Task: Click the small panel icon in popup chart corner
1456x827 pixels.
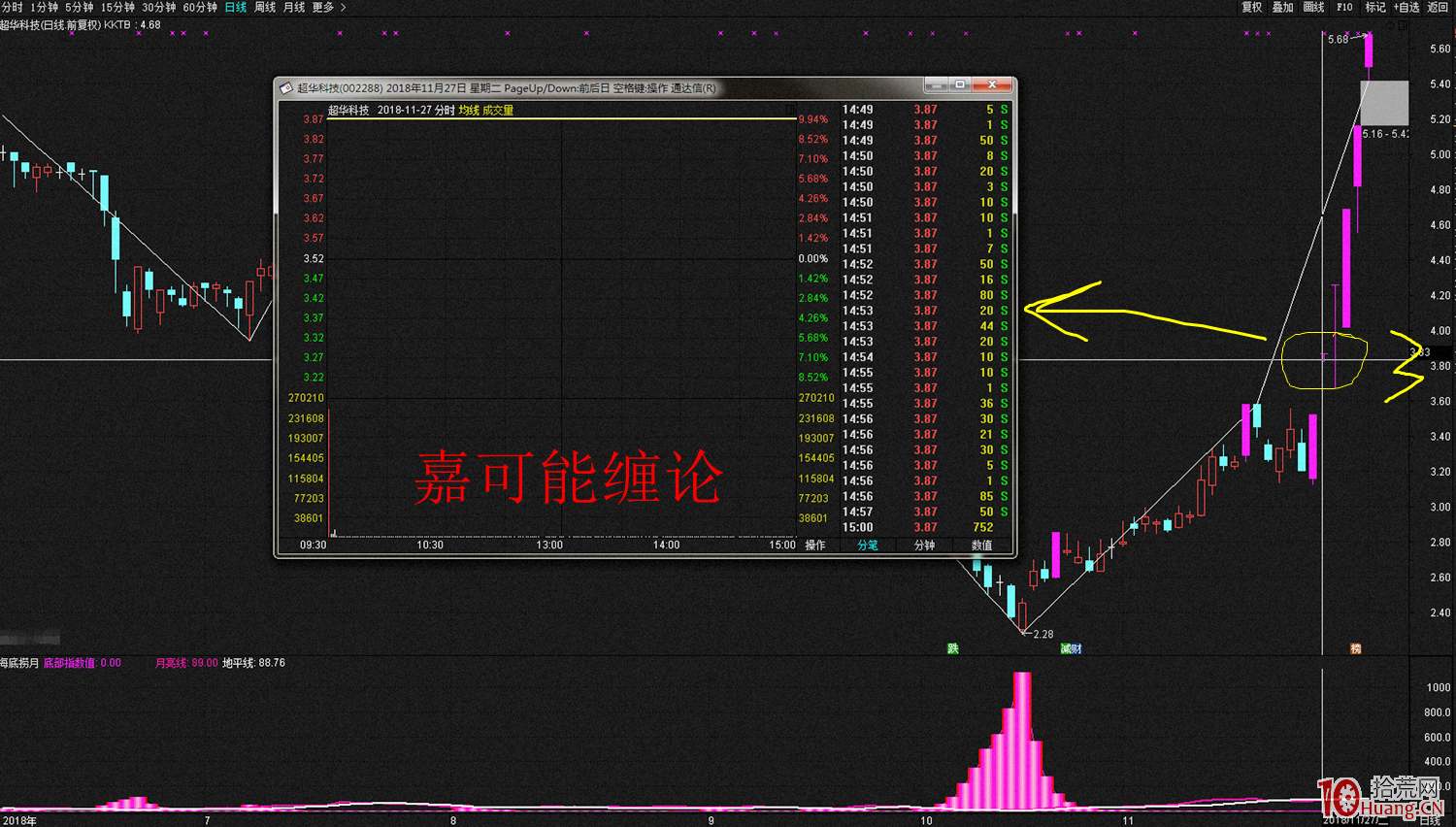Action: [x=790, y=109]
